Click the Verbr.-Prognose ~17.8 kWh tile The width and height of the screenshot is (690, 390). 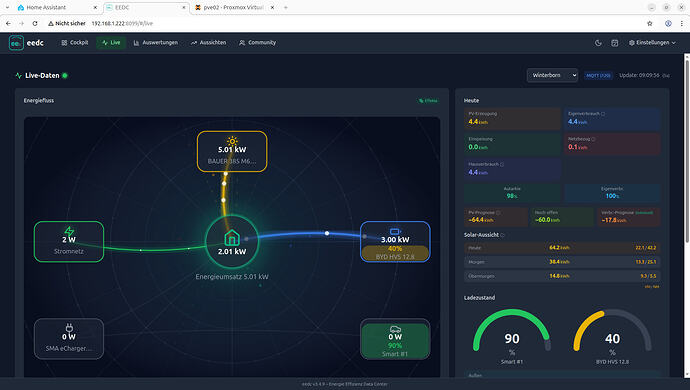(x=628, y=217)
